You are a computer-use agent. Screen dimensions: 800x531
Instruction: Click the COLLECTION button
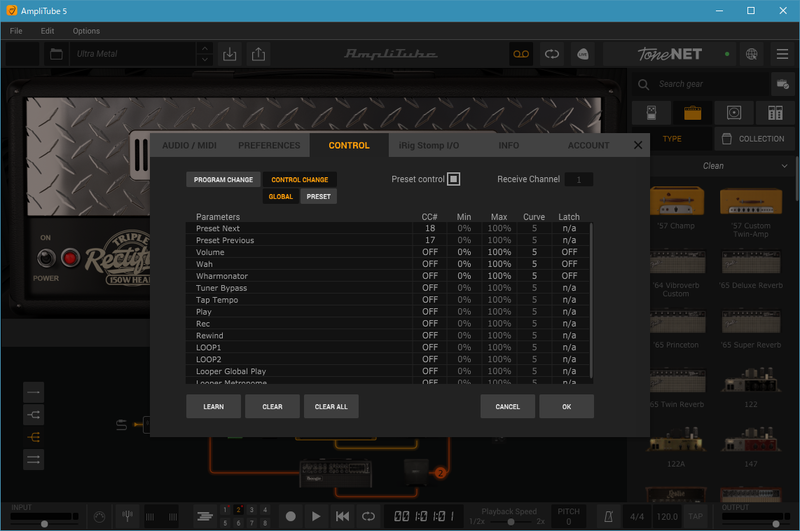pyautogui.click(x=755, y=139)
